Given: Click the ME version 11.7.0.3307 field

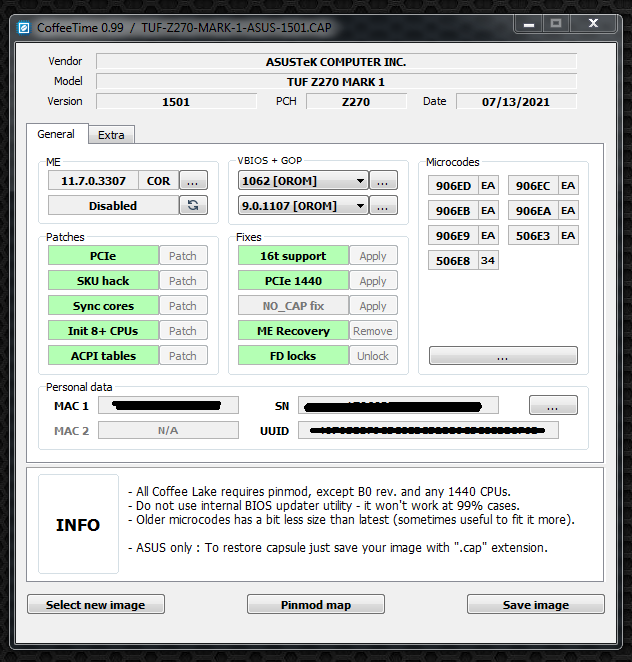Looking at the screenshot, I should (x=93, y=181).
